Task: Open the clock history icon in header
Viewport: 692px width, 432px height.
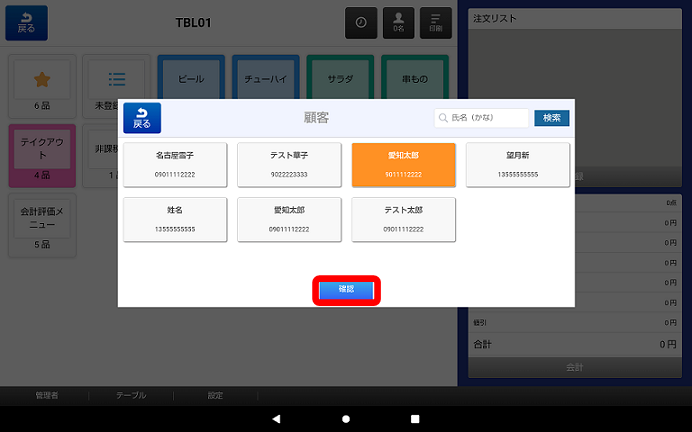Action: (x=361, y=23)
